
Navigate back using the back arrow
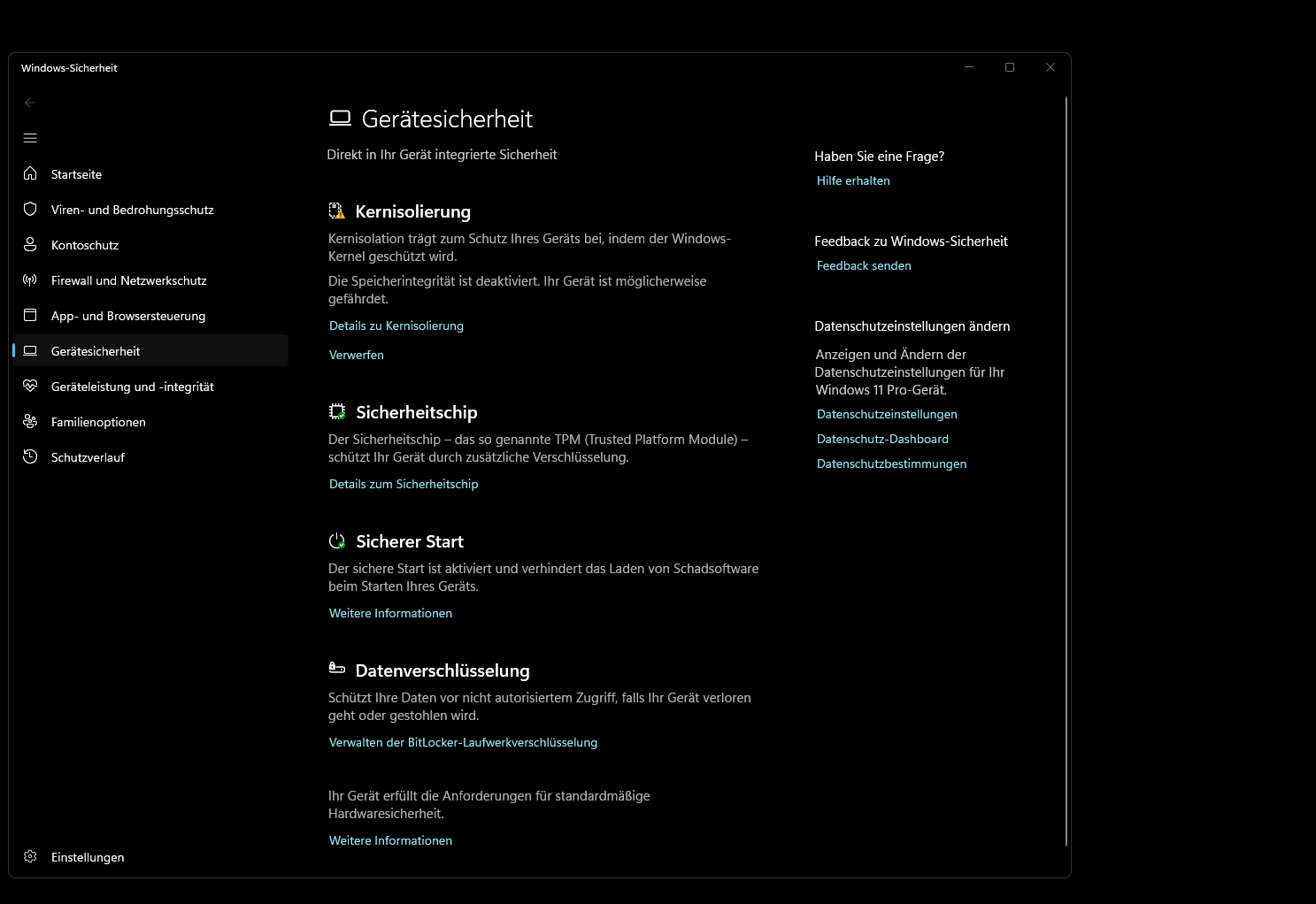pos(29,103)
